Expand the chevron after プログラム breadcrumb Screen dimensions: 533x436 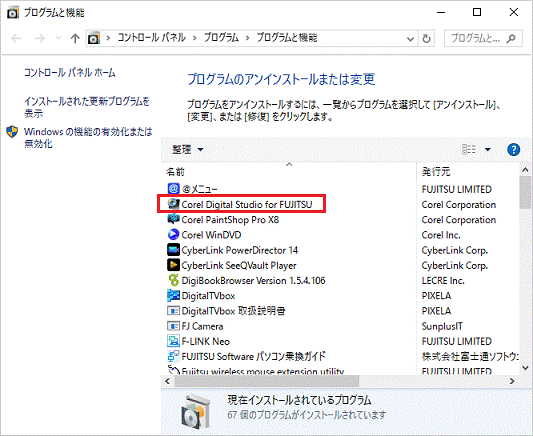click(247, 38)
